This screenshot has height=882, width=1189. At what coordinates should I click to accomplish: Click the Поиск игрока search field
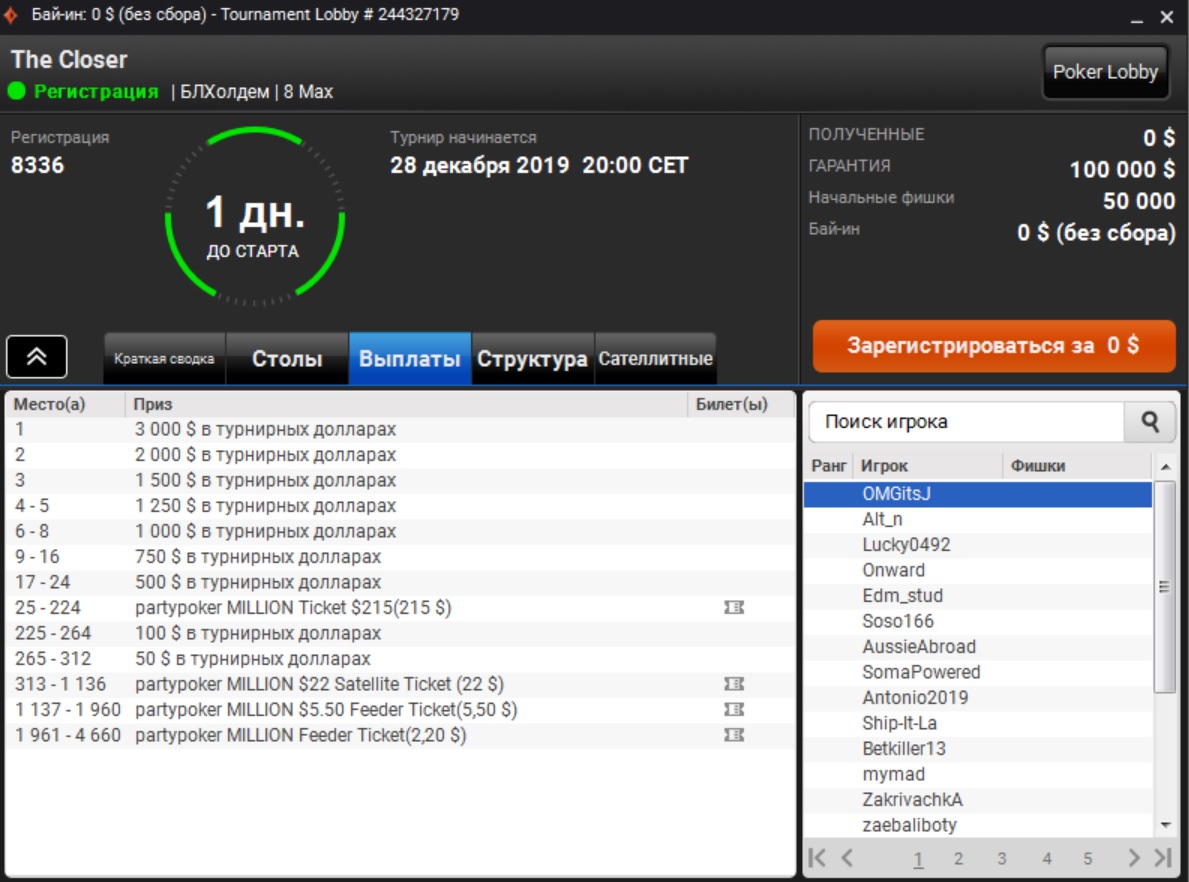coord(966,422)
